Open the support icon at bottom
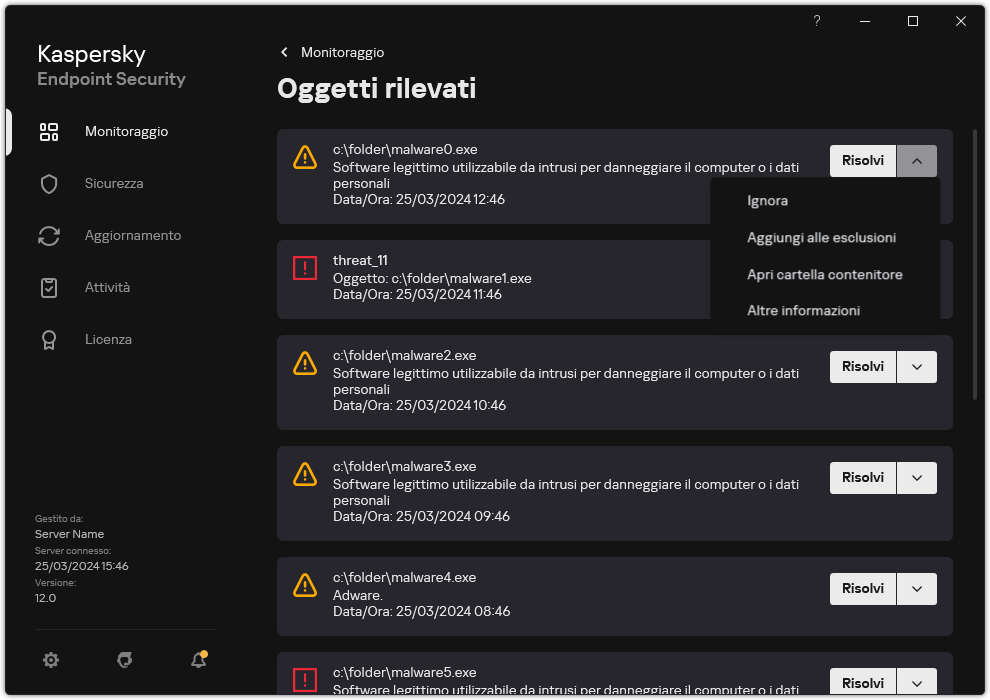This screenshot has height=700, width=990. (x=124, y=660)
